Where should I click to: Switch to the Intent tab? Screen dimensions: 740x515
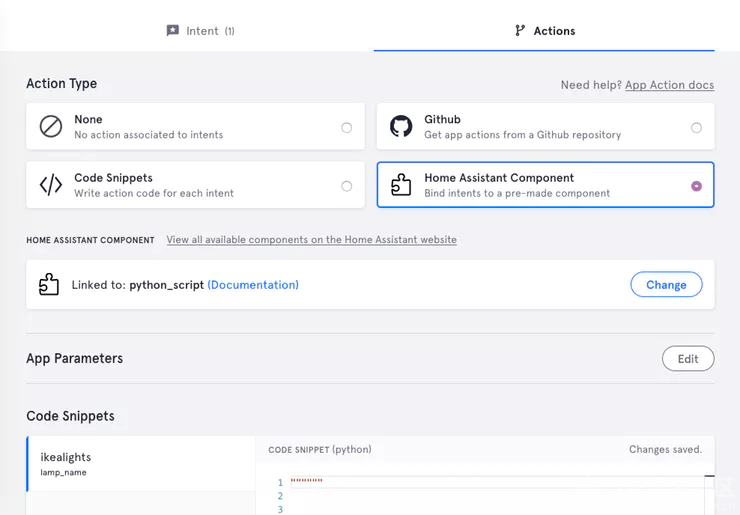[201, 31]
